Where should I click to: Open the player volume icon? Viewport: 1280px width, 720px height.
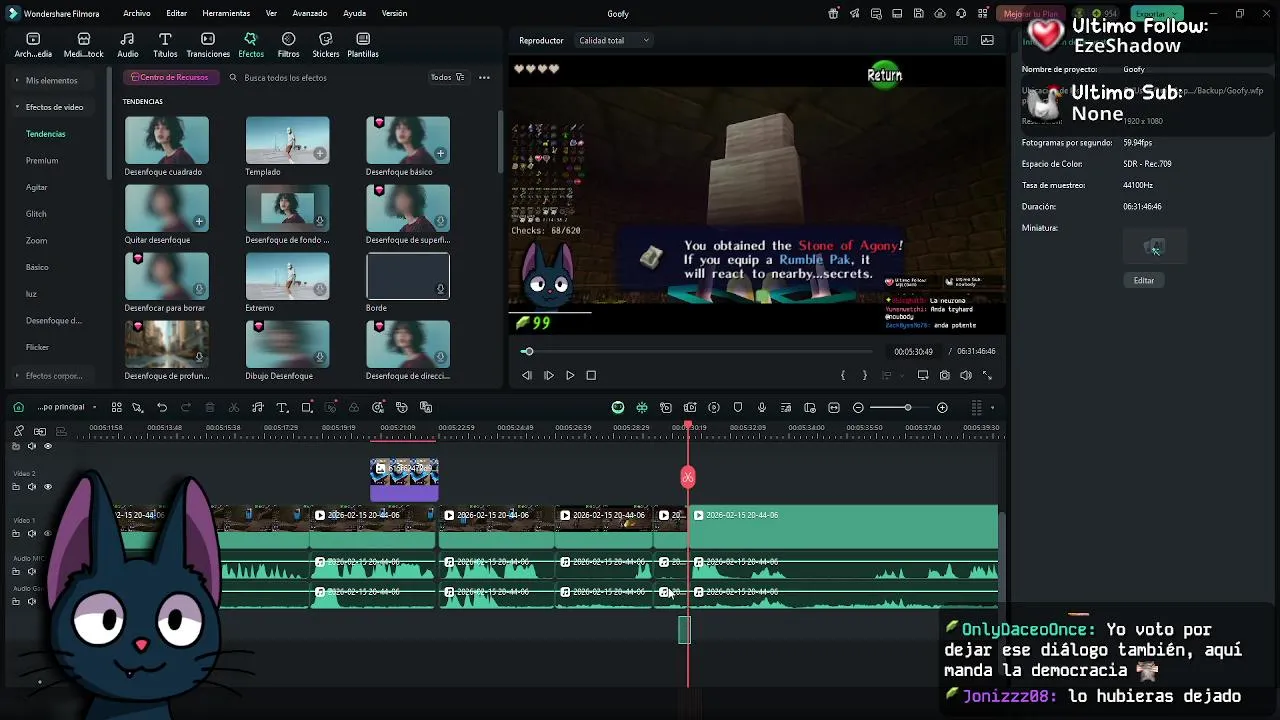966,375
